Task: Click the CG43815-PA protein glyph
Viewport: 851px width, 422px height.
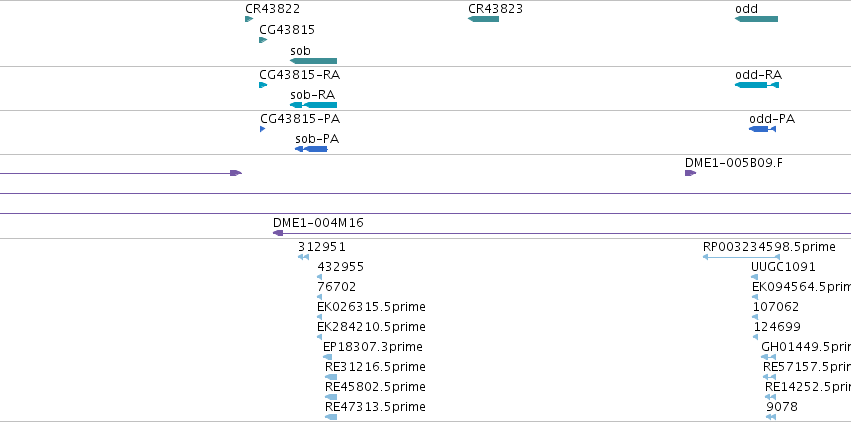Action: 263,129
